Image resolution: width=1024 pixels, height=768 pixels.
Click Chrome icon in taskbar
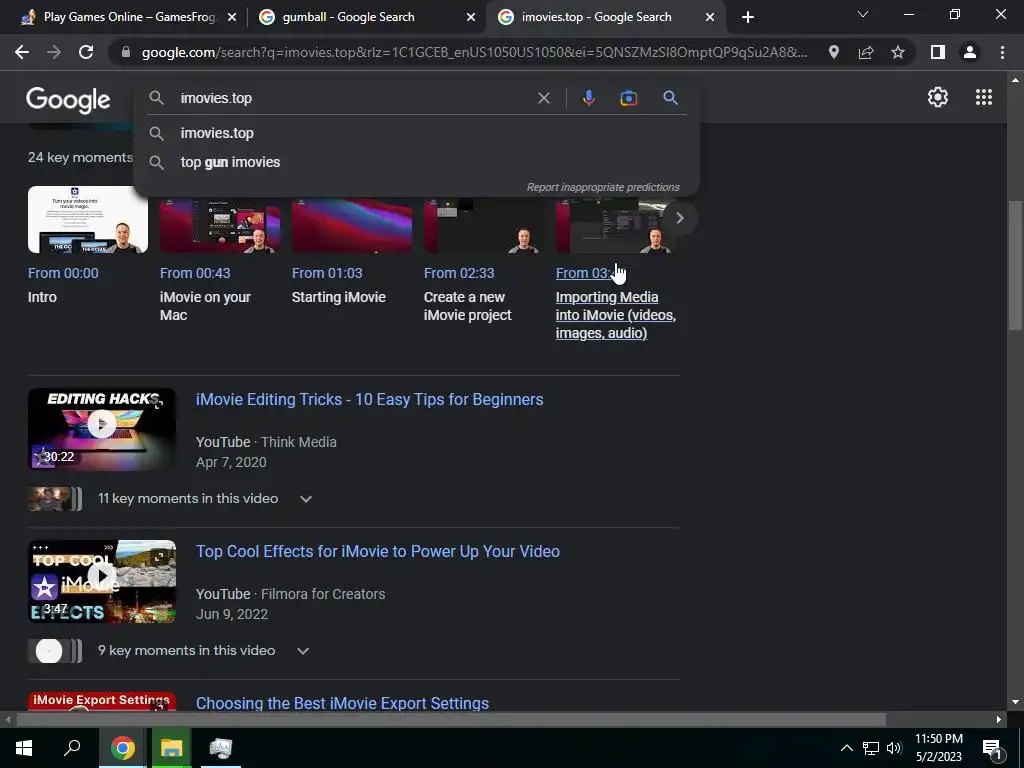(x=123, y=748)
